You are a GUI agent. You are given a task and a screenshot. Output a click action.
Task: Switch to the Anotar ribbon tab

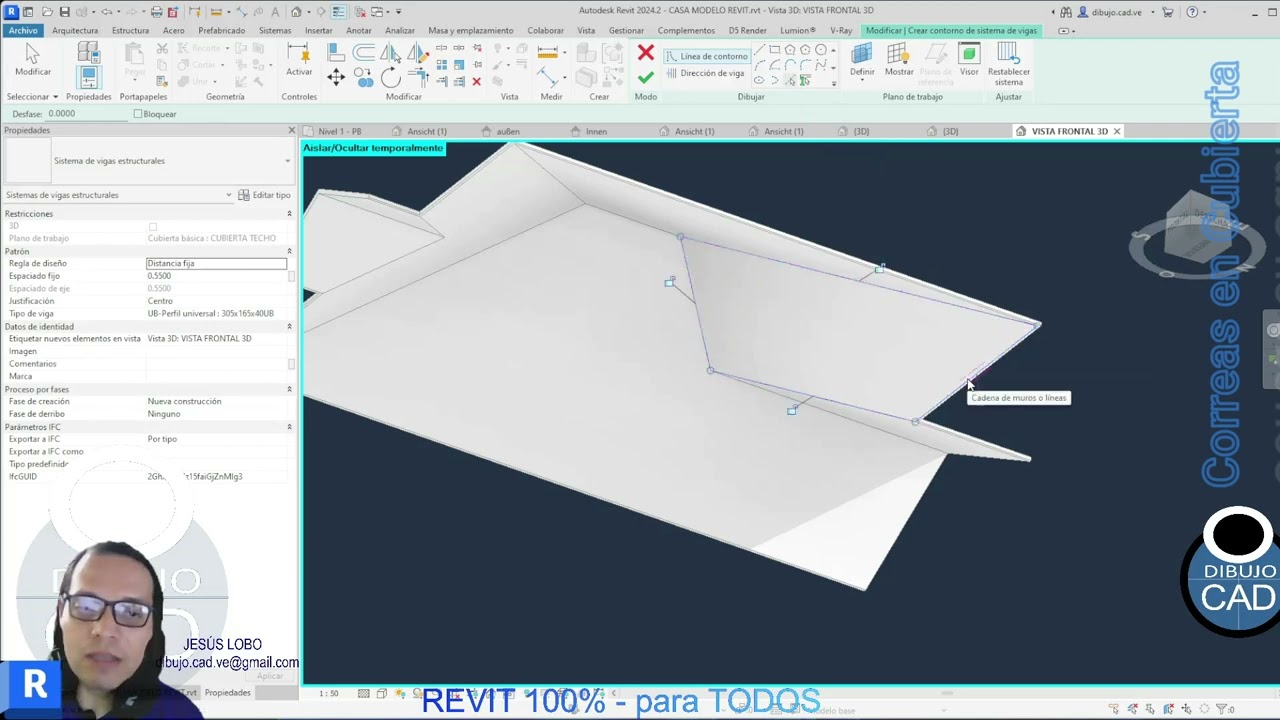tap(358, 31)
